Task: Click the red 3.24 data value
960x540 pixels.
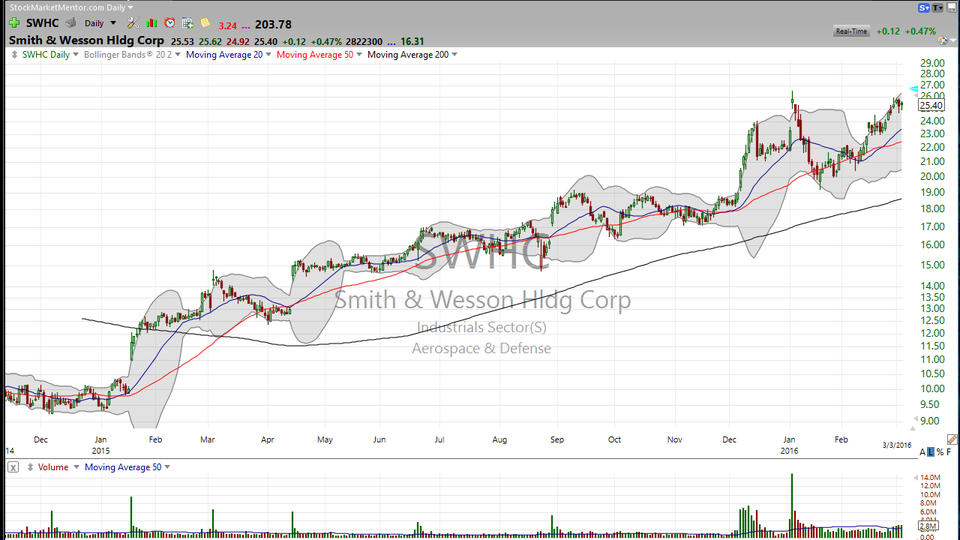Action: [x=228, y=26]
